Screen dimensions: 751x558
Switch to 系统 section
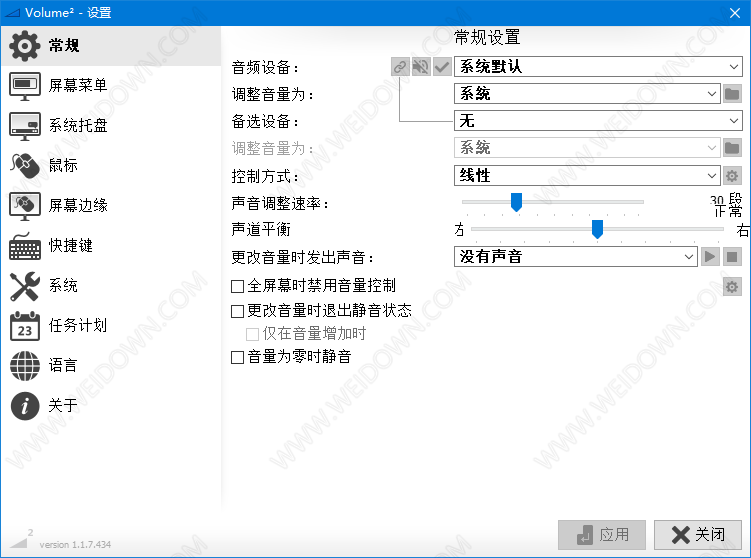pyautogui.click(x=63, y=285)
